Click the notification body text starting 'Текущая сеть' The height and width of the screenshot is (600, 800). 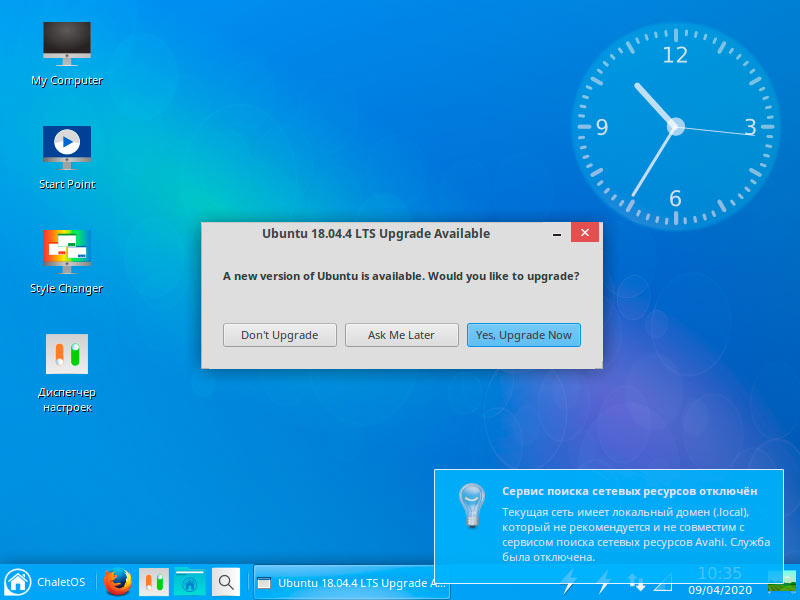pyautogui.click(x=636, y=534)
